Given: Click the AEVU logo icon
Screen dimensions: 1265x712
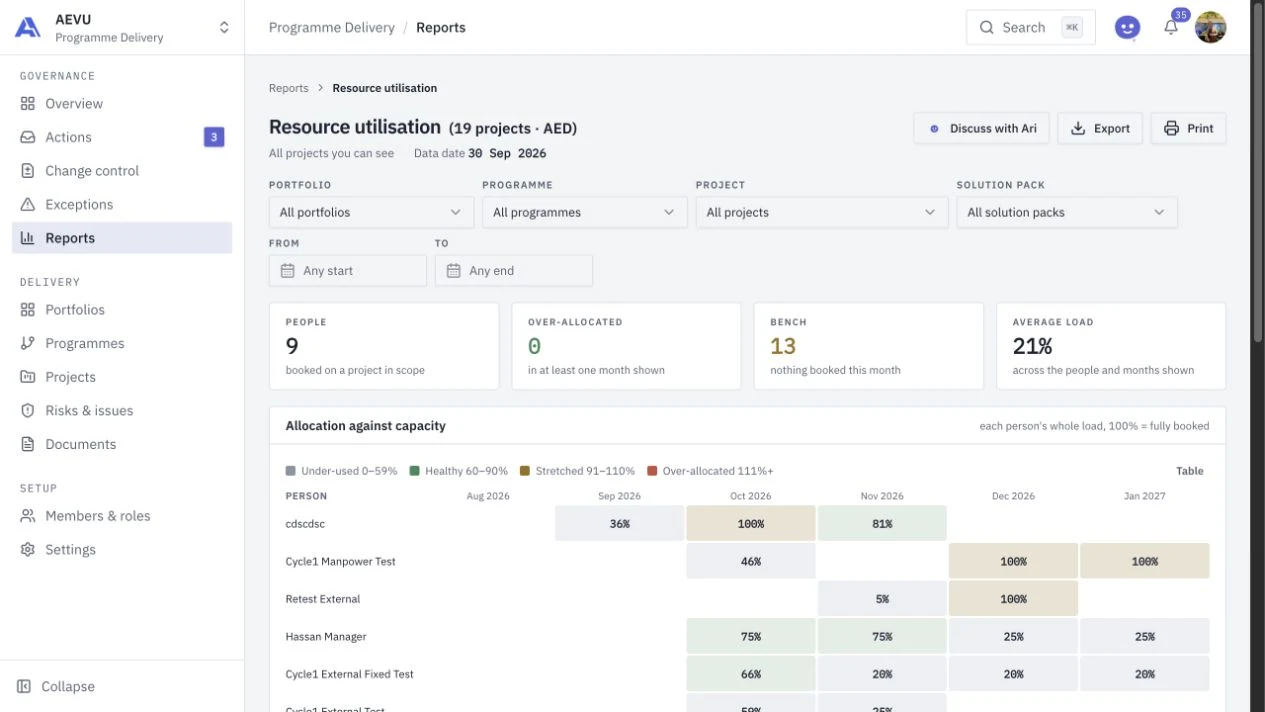Looking at the screenshot, I should click(x=28, y=28).
